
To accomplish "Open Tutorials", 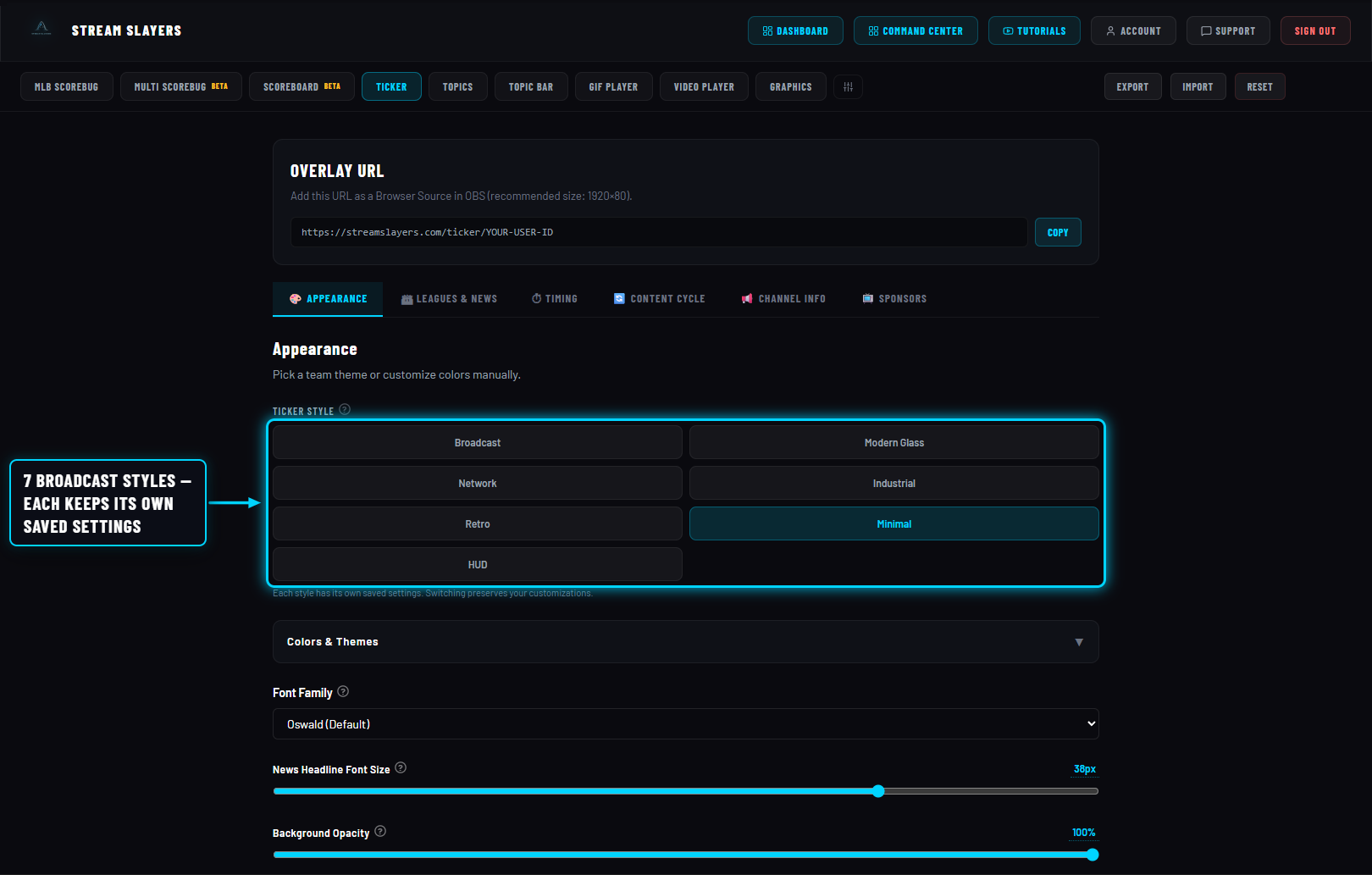I will point(1034,30).
